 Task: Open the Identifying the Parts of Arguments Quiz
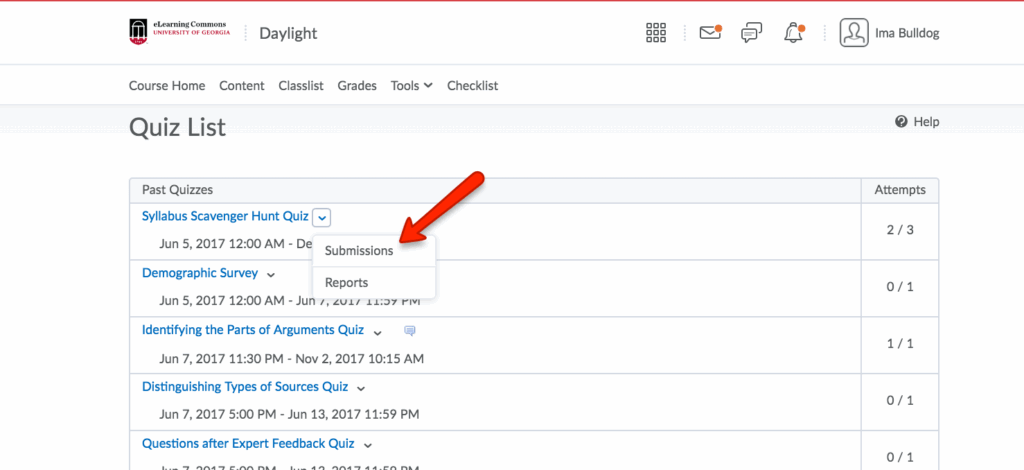tap(252, 330)
